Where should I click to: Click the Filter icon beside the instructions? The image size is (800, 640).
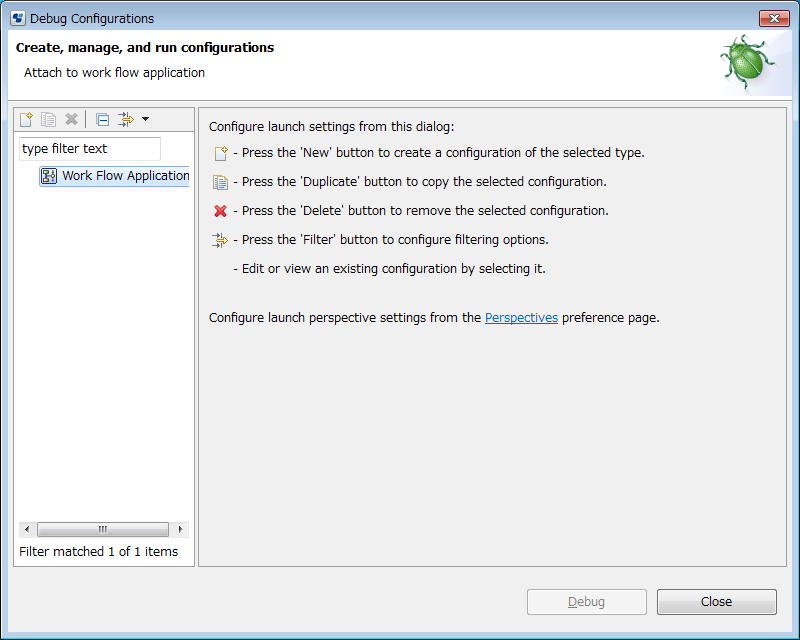[x=220, y=240]
